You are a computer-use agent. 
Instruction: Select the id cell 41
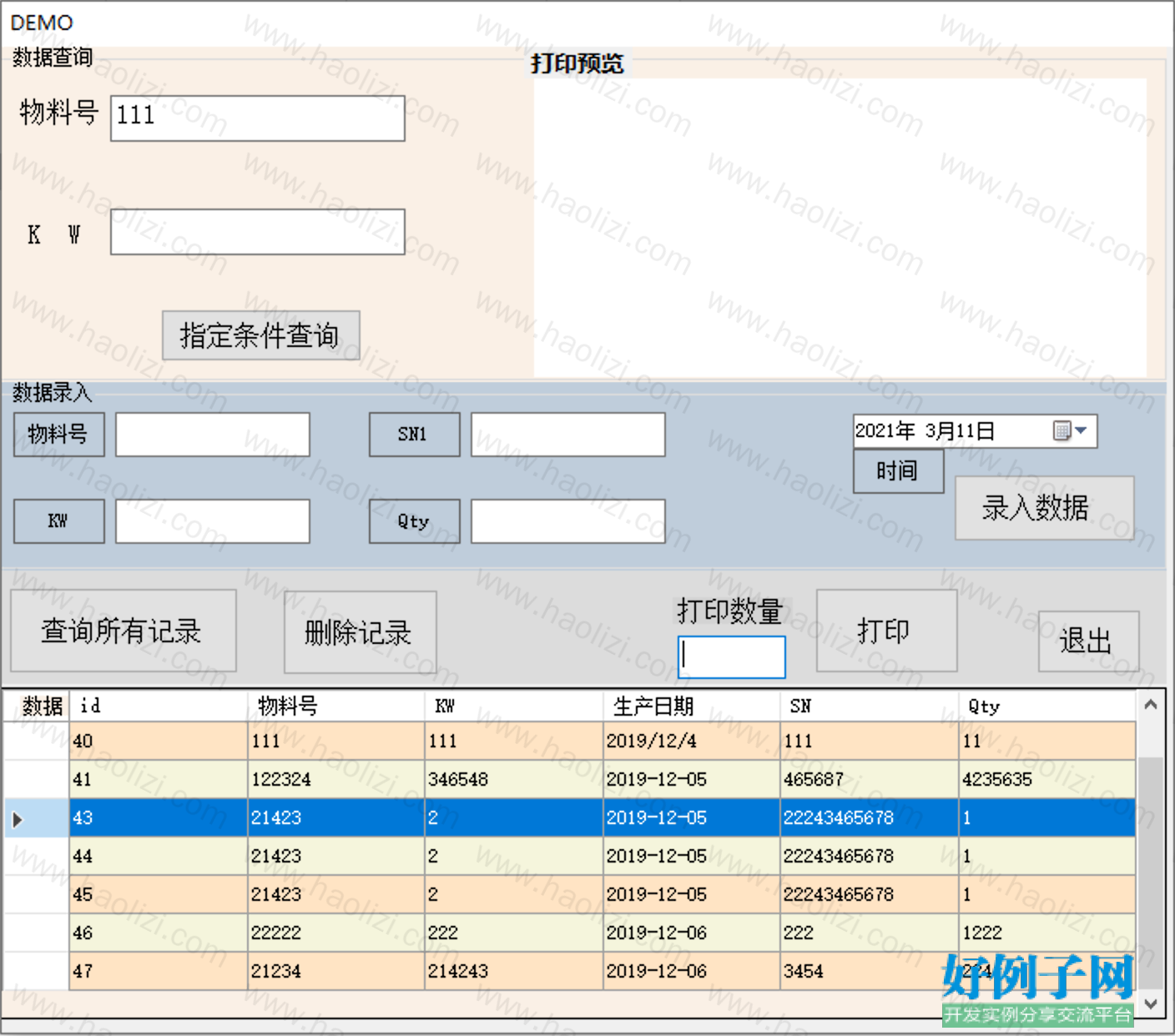coord(159,779)
